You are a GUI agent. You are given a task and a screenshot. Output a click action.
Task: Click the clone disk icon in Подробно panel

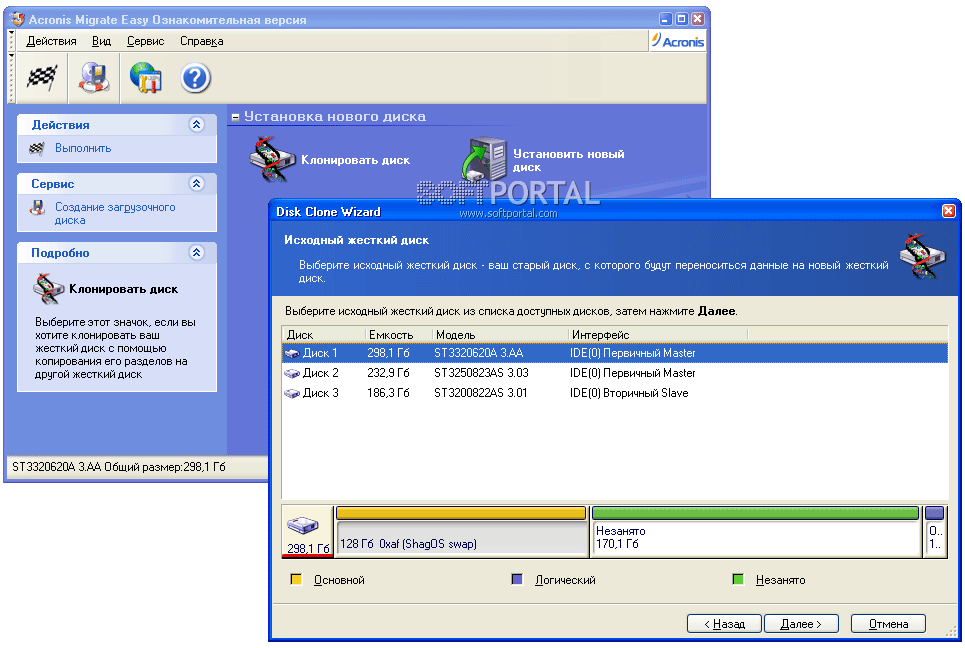click(x=49, y=289)
